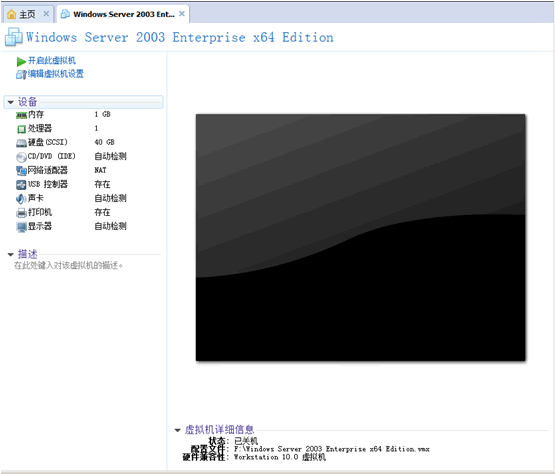The height and width of the screenshot is (474, 555).
Task: Open the CD/DVD (IDE) device entry
Action: 51,156
